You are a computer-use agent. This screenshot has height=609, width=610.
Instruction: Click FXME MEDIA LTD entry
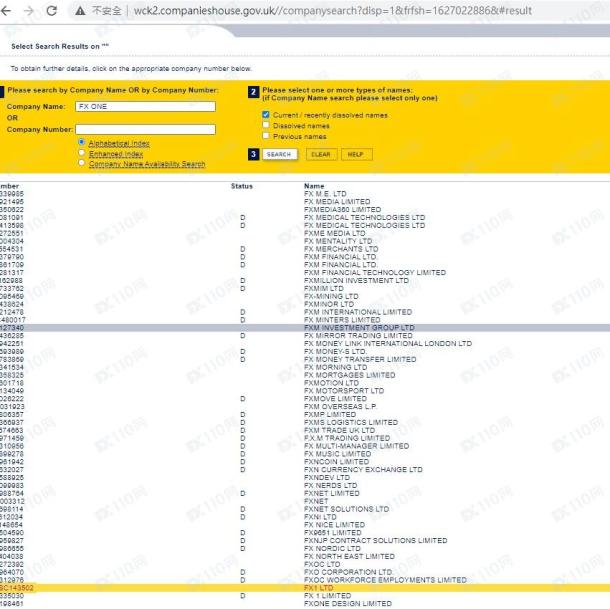coord(335,233)
